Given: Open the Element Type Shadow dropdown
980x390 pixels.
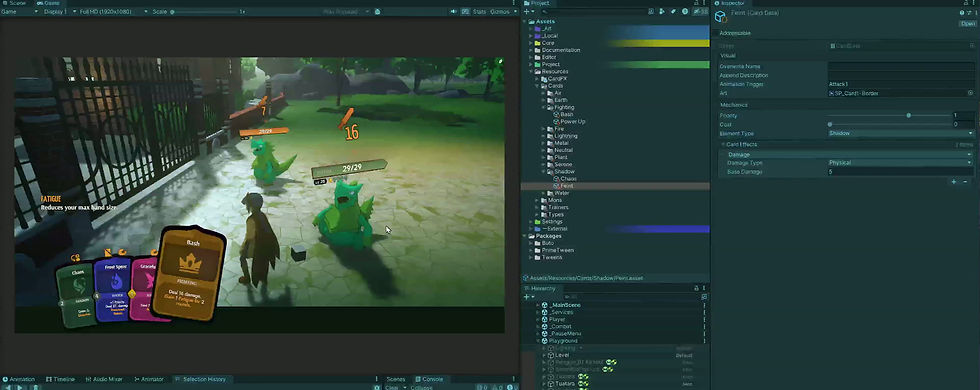Looking at the screenshot, I should (x=901, y=133).
